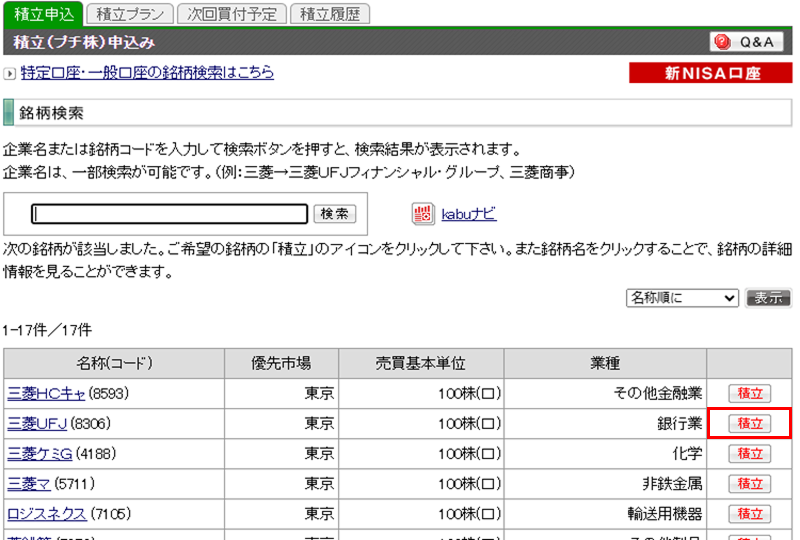The width and height of the screenshot is (800, 540).
Task: Switch to 積立プラン tab
Action: click(129, 14)
